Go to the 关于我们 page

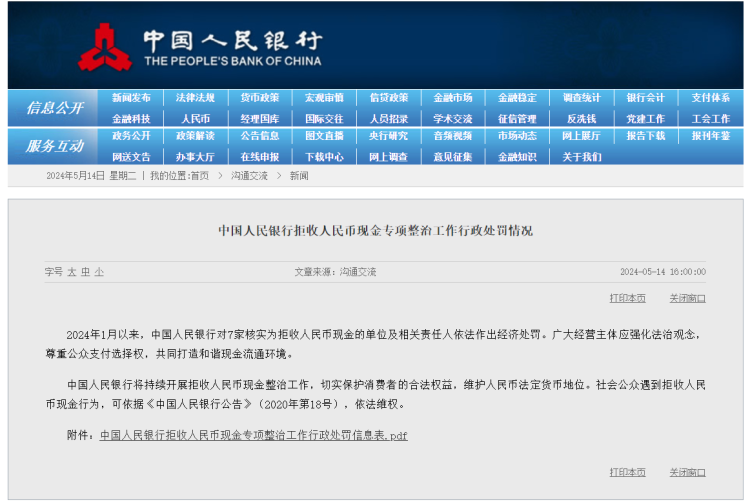(581, 156)
